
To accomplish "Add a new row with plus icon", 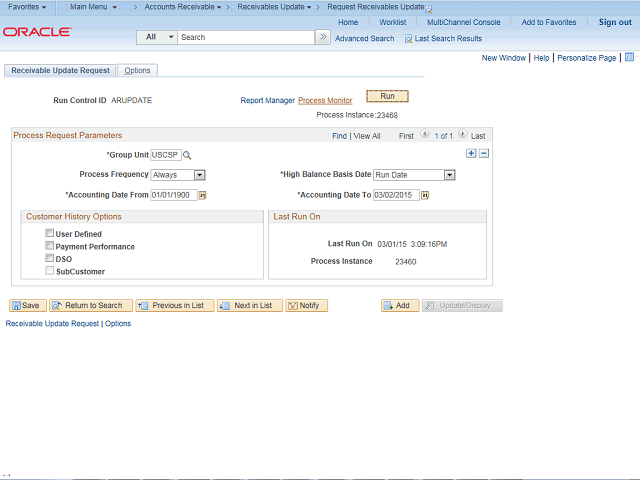I will point(471,153).
